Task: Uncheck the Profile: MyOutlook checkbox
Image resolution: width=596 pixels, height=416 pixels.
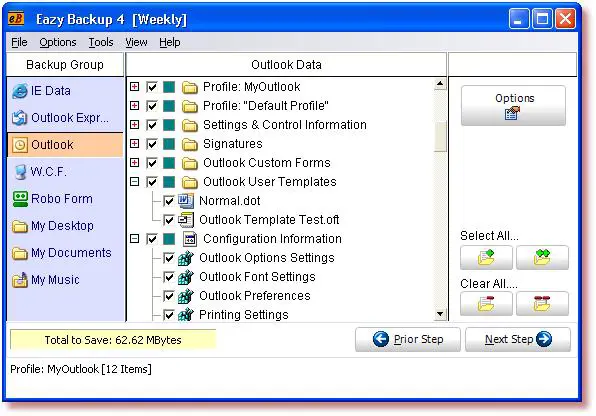Action: pos(152,87)
